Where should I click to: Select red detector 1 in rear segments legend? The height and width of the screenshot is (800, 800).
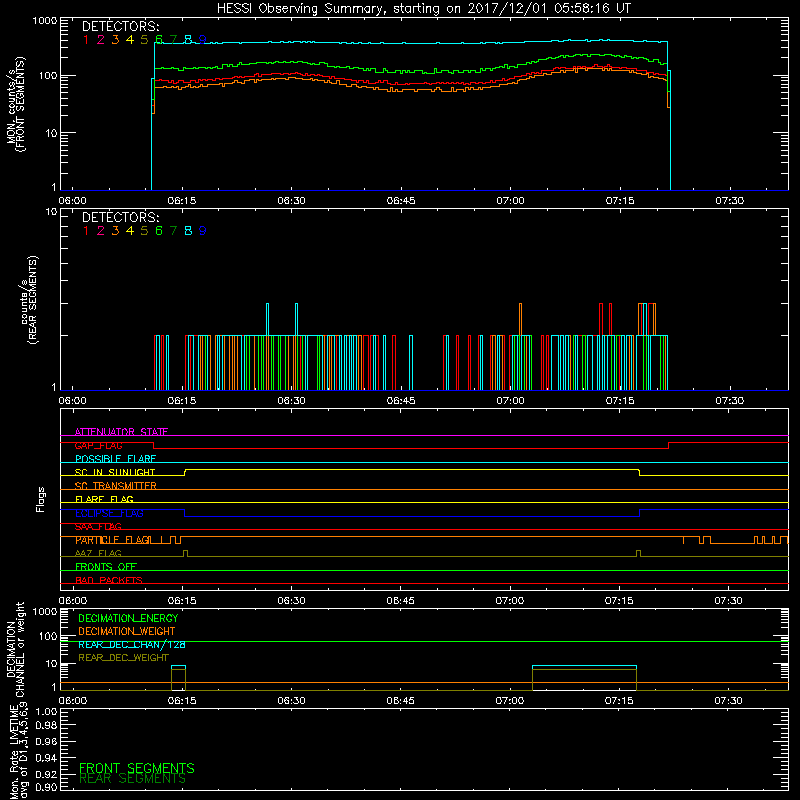86,231
